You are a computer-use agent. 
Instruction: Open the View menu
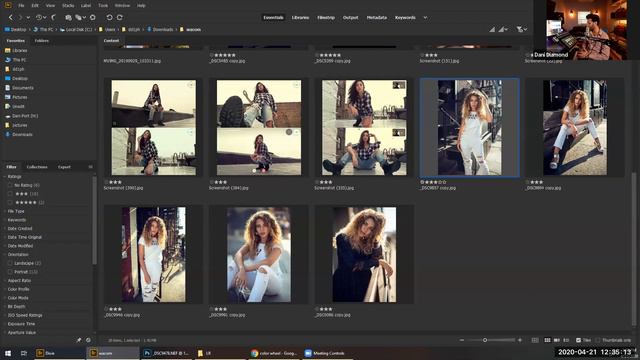50,6
